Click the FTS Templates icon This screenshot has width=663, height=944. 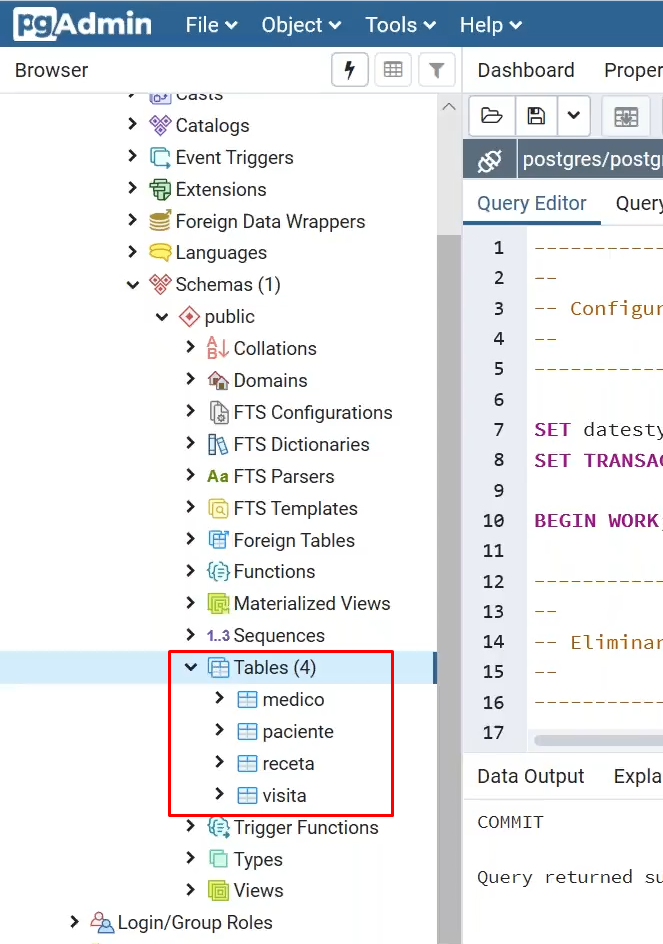218,509
